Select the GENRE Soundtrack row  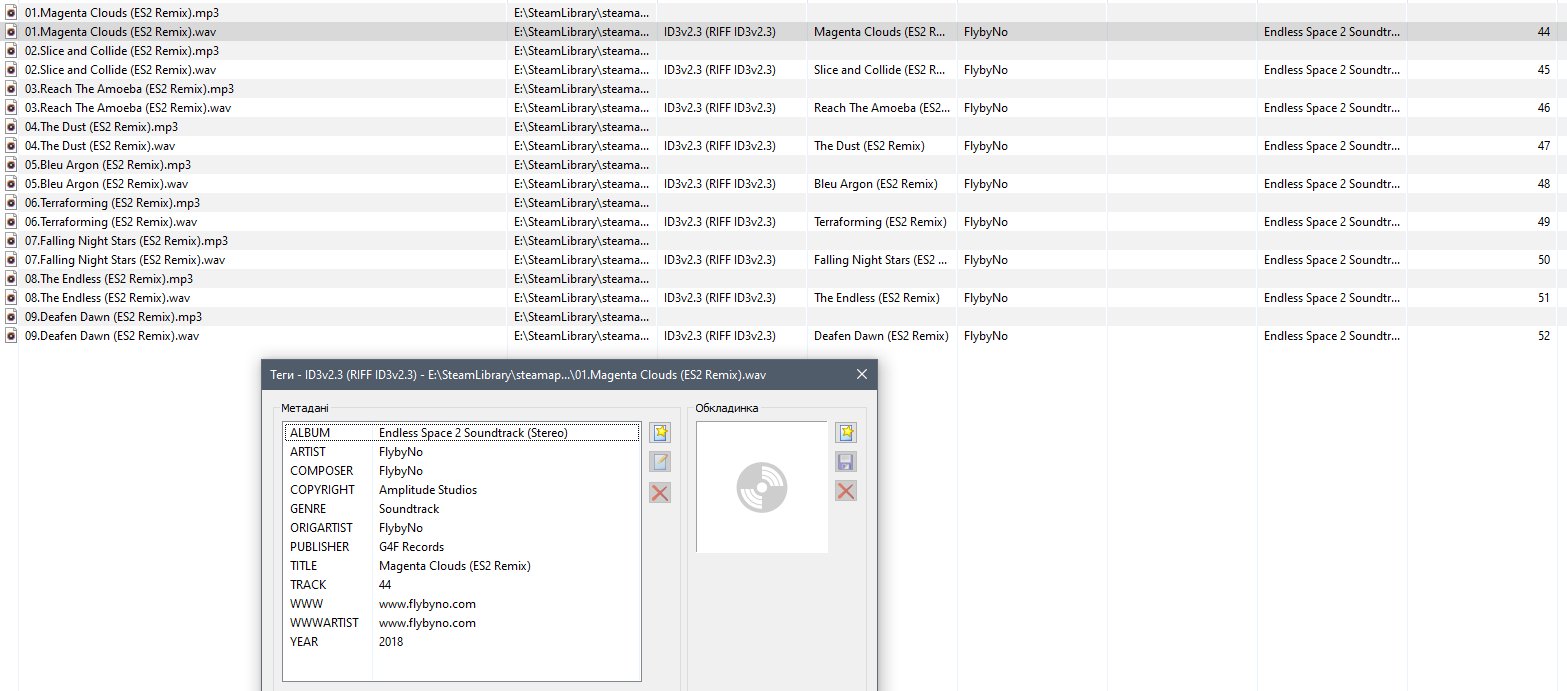click(462, 509)
